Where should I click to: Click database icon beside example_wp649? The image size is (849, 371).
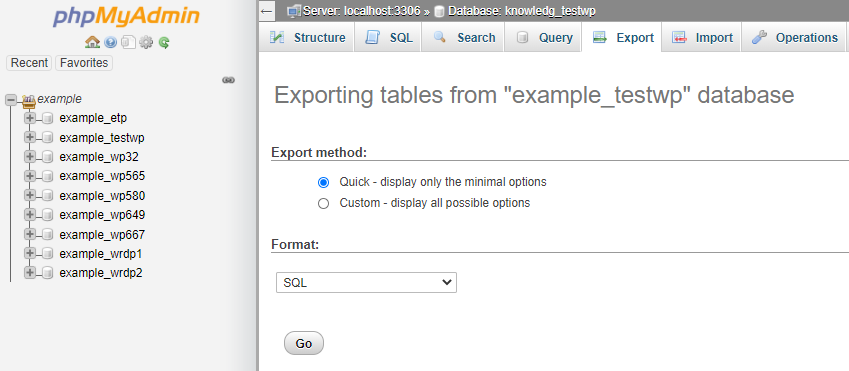click(x=48, y=216)
